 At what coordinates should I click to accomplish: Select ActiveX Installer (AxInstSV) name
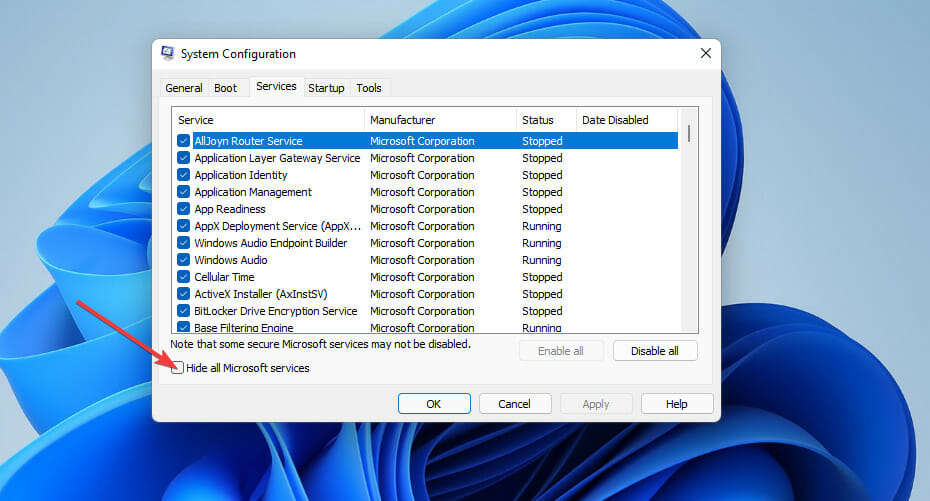click(x=260, y=294)
